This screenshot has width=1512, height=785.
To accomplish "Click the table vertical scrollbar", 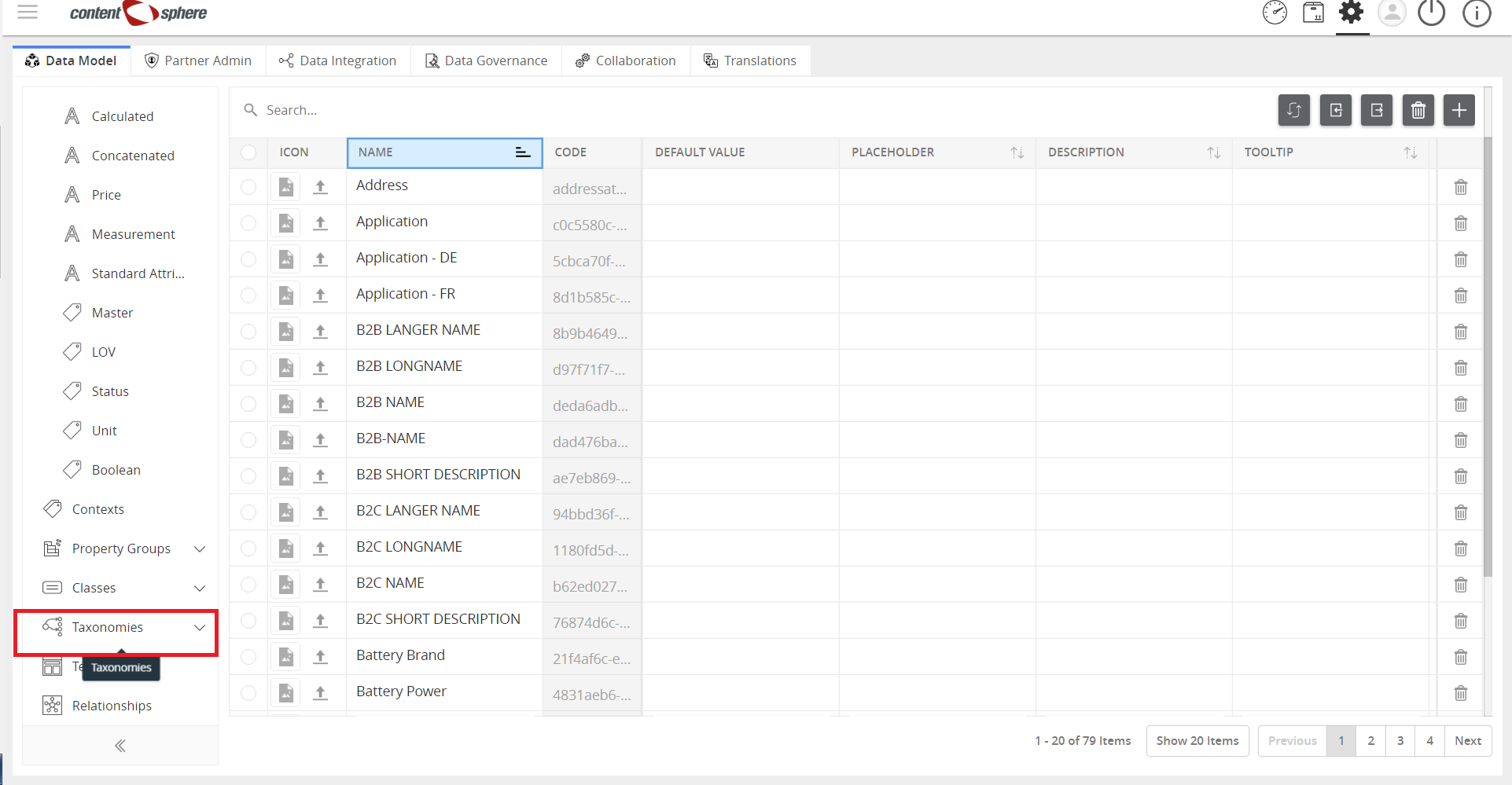I will (1488, 358).
